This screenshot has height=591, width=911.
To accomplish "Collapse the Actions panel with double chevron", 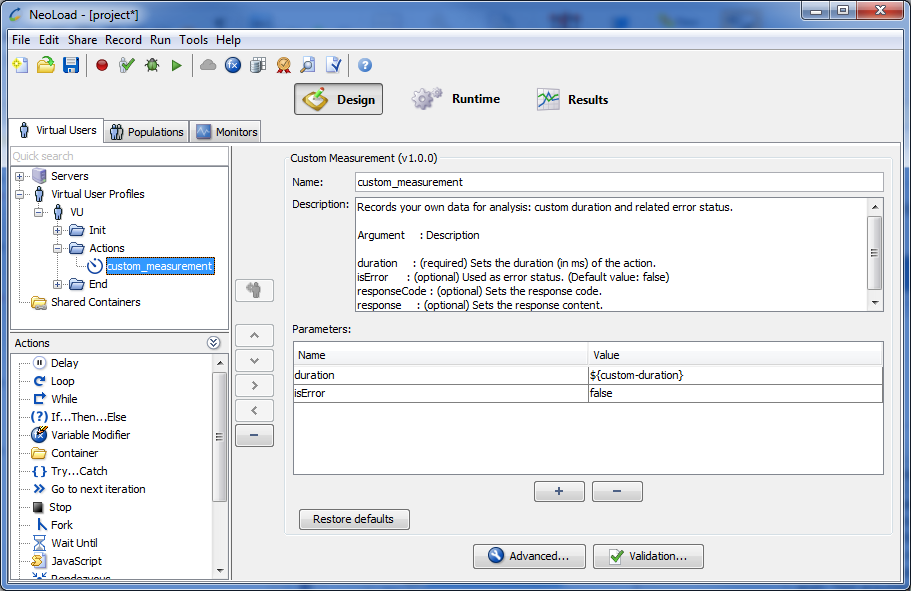I will click(213, 343).
